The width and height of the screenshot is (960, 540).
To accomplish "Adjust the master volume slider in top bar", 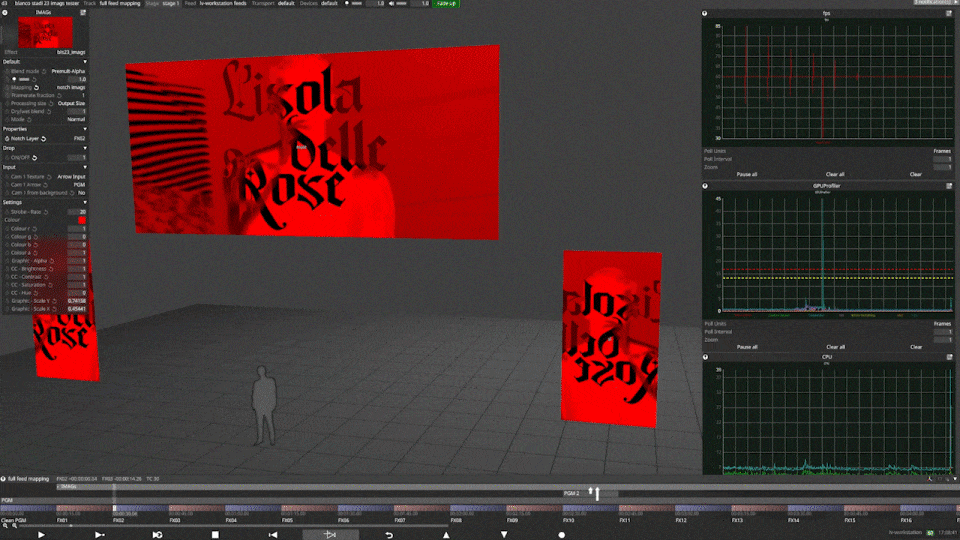I will [401, 3].
